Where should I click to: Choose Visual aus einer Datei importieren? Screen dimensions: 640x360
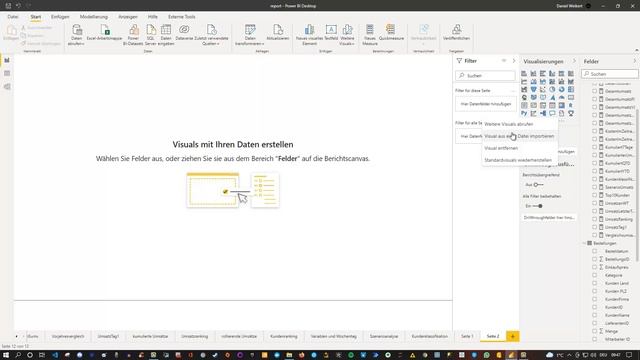coord(519,136)
